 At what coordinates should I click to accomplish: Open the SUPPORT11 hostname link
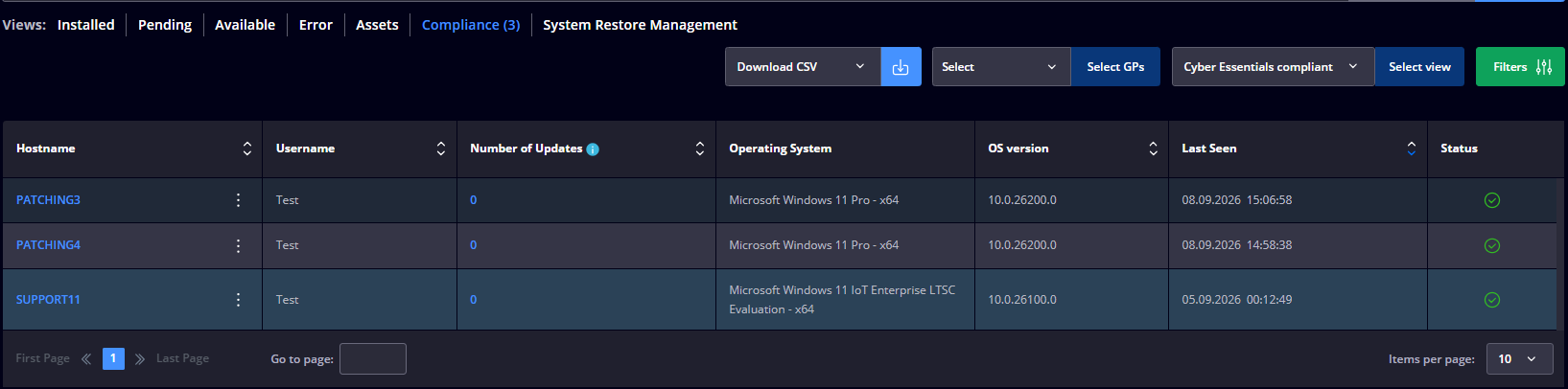tap(48, 300)
